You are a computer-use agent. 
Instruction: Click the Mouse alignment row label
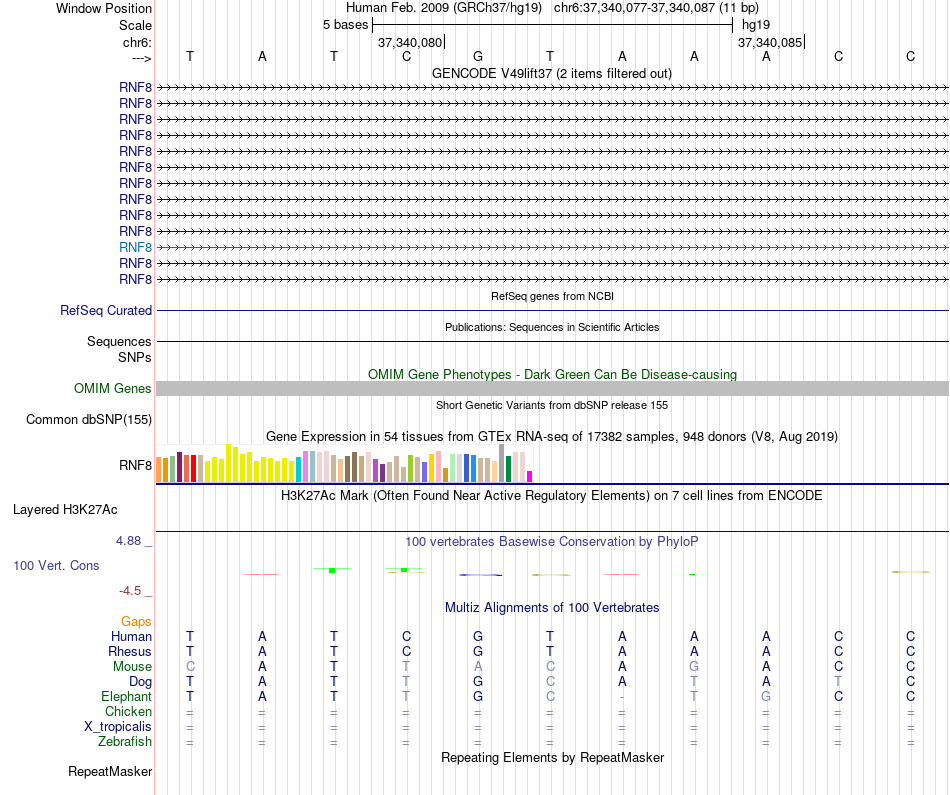[132, 667]
